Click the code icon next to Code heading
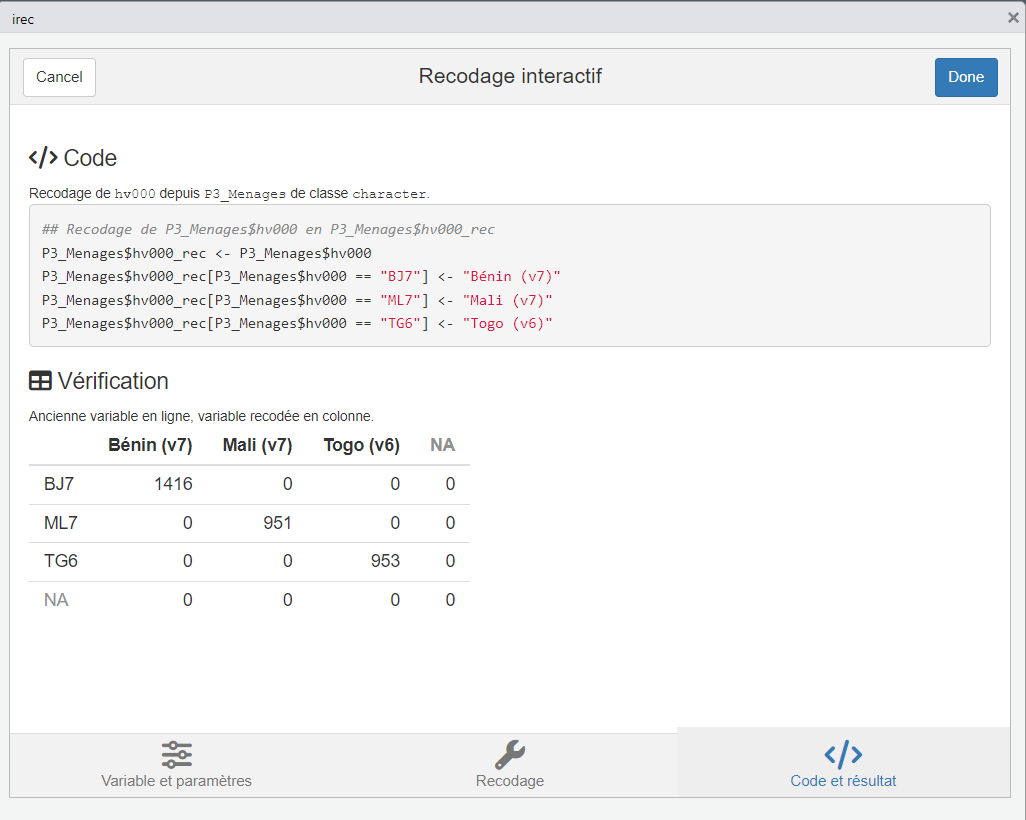This screenshot has height=820, width=1026. point(43,158)
